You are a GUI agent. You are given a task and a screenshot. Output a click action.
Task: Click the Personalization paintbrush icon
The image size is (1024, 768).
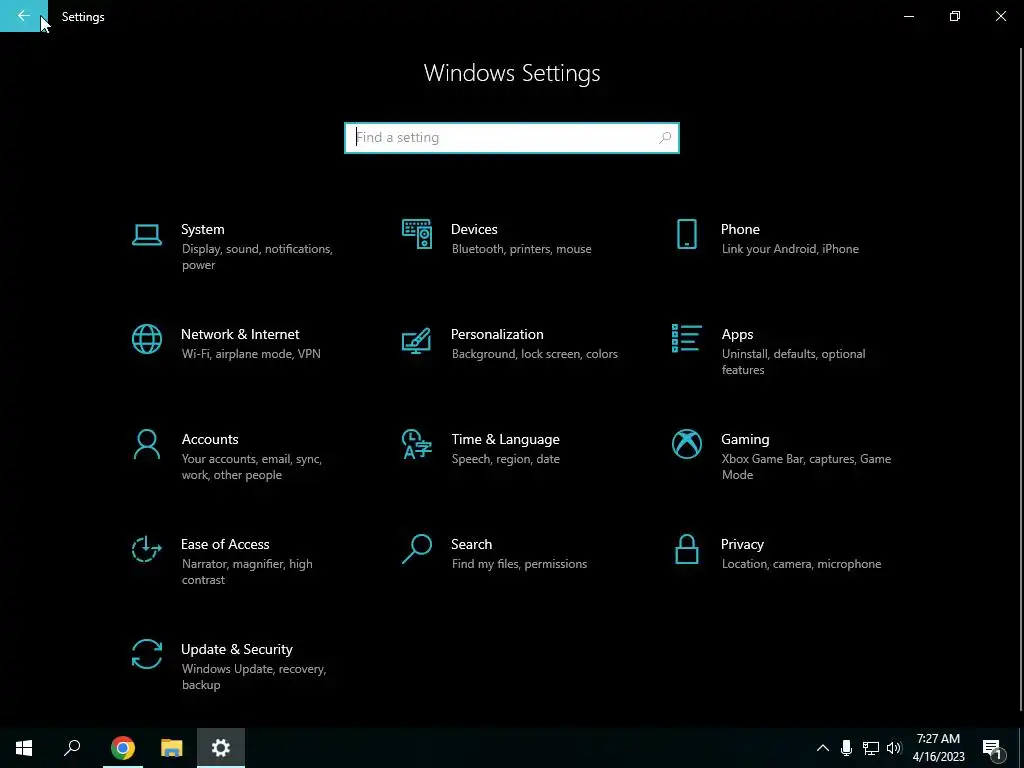click(417, 340)
